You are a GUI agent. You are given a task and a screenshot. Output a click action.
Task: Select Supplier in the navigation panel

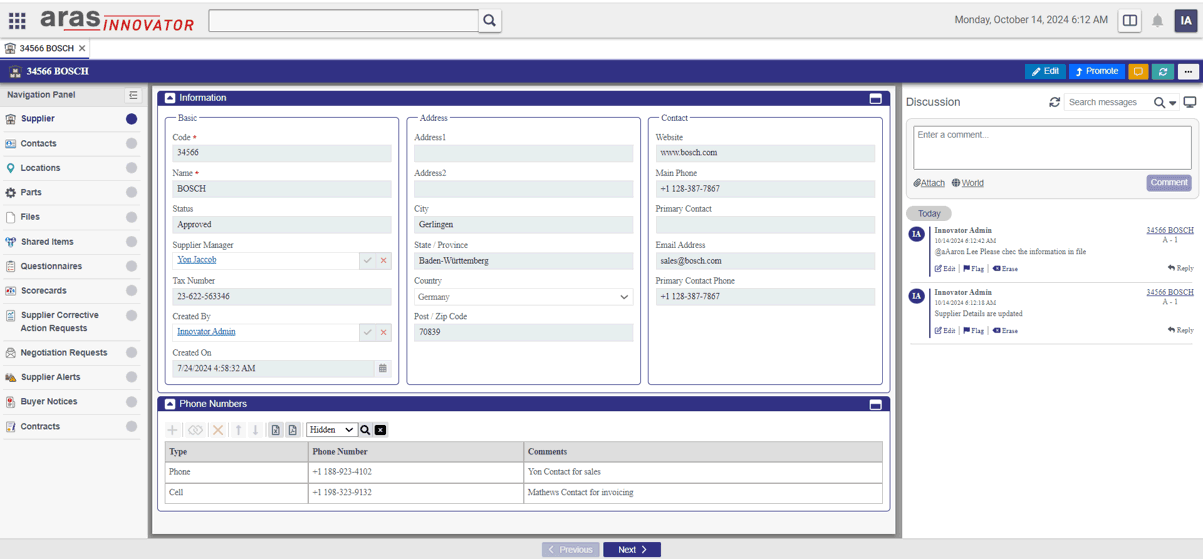point(38,119)
